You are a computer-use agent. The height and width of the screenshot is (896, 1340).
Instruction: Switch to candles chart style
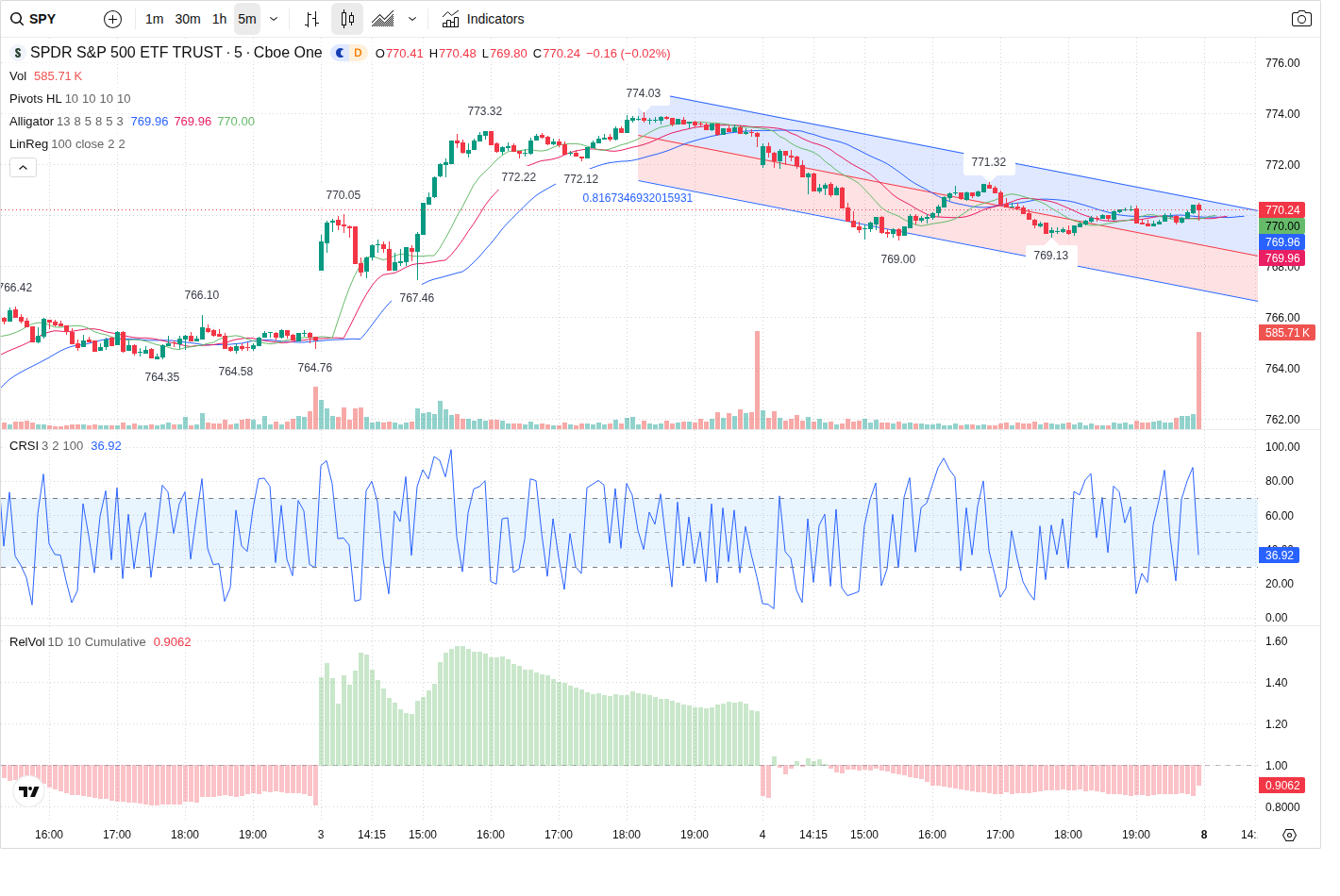click(x=347, y=19)
